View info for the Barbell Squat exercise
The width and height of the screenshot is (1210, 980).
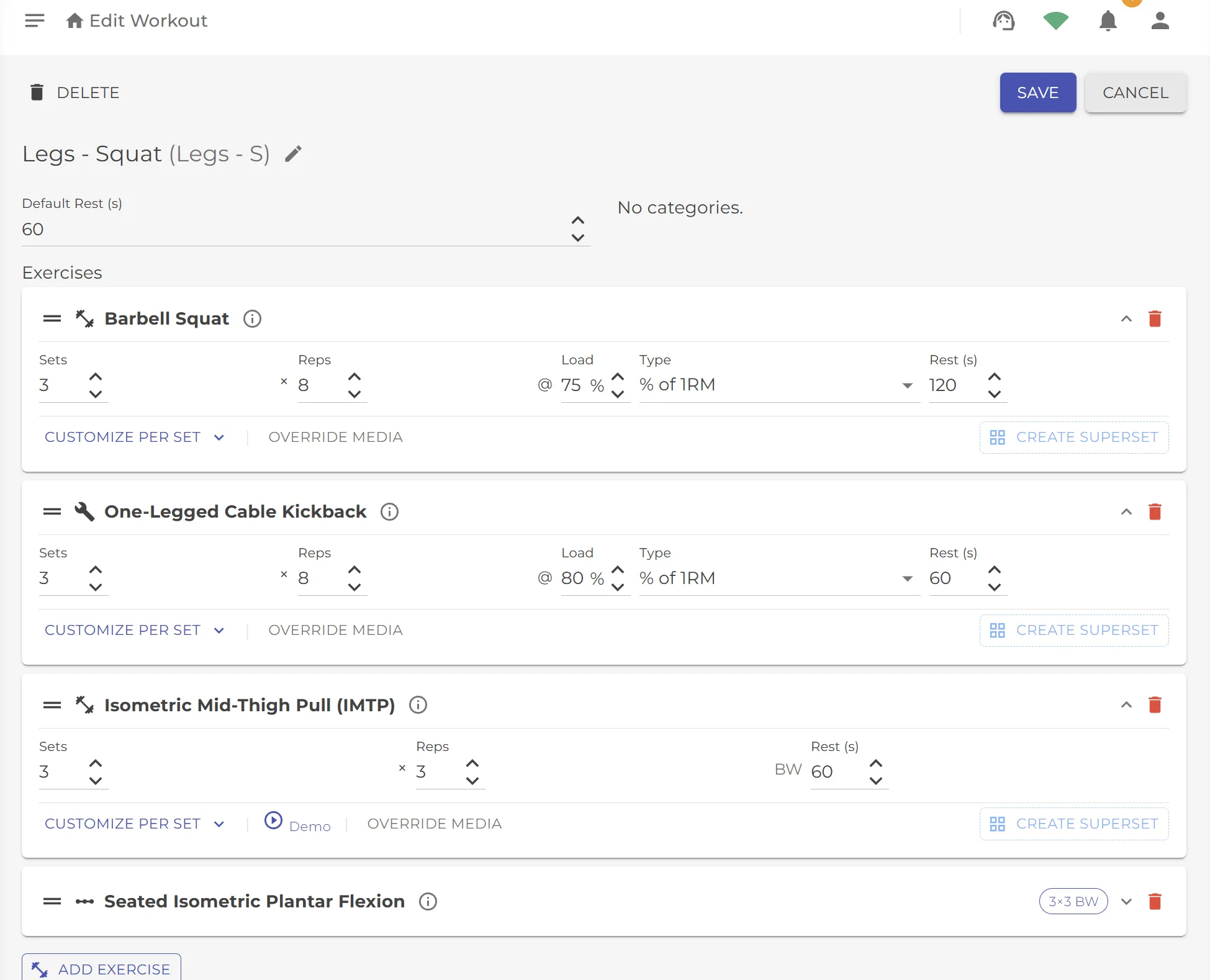pyautogui.click(x=251, y=318)
